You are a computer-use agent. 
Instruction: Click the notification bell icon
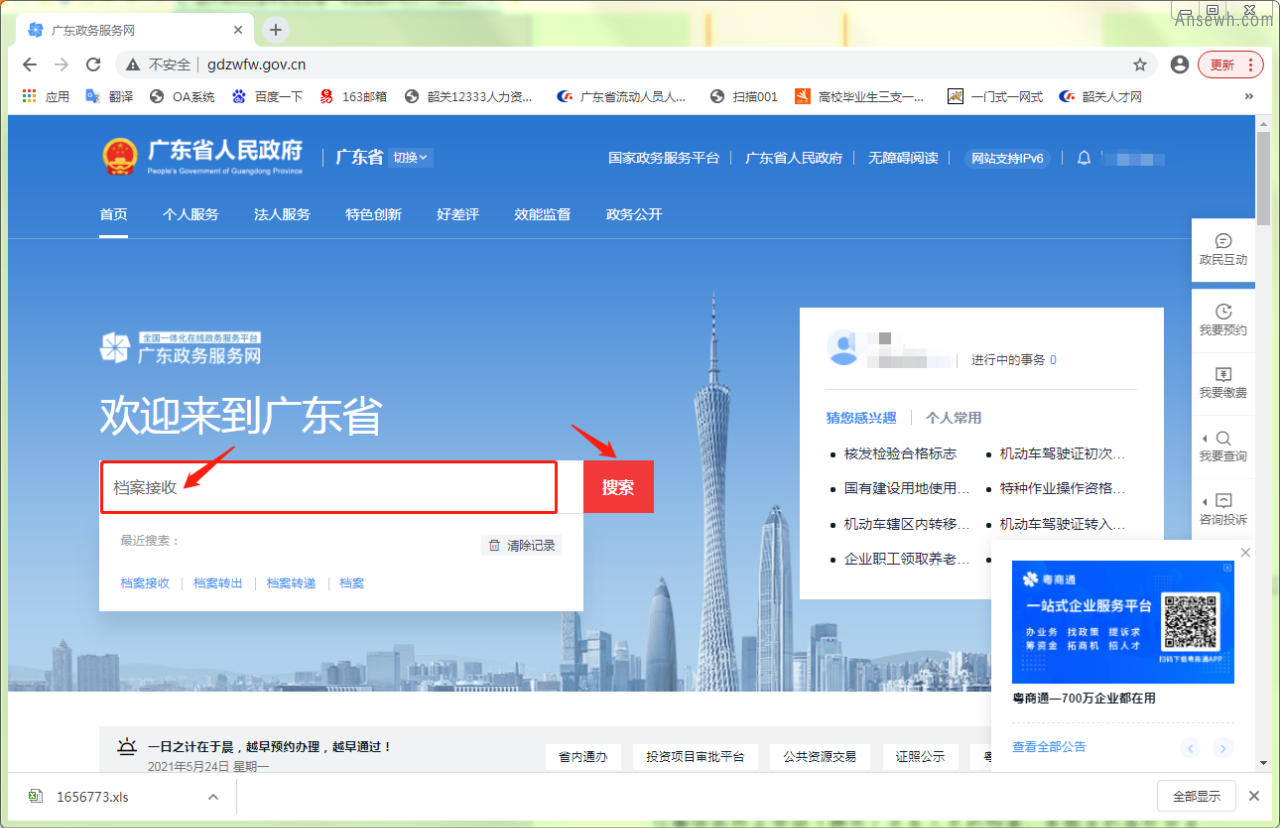click(1084, 158)
